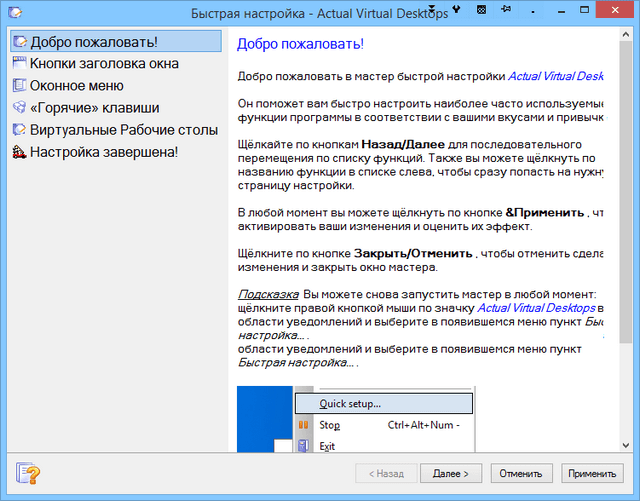Click the small dot button in the title bar
Screen dimensions: 640x501
click(x=533, y=12)
